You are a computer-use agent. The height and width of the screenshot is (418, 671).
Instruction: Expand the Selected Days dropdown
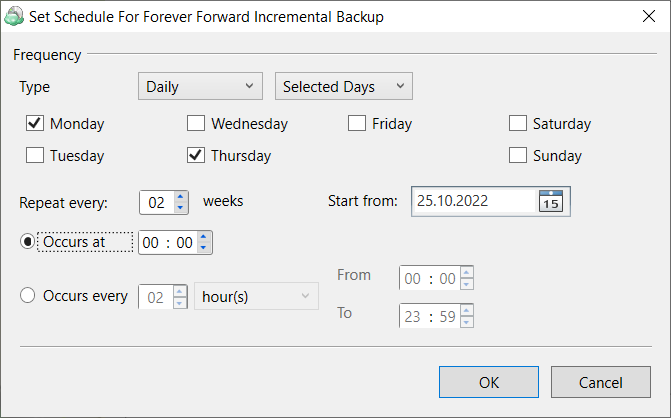(x=344, y=86)
